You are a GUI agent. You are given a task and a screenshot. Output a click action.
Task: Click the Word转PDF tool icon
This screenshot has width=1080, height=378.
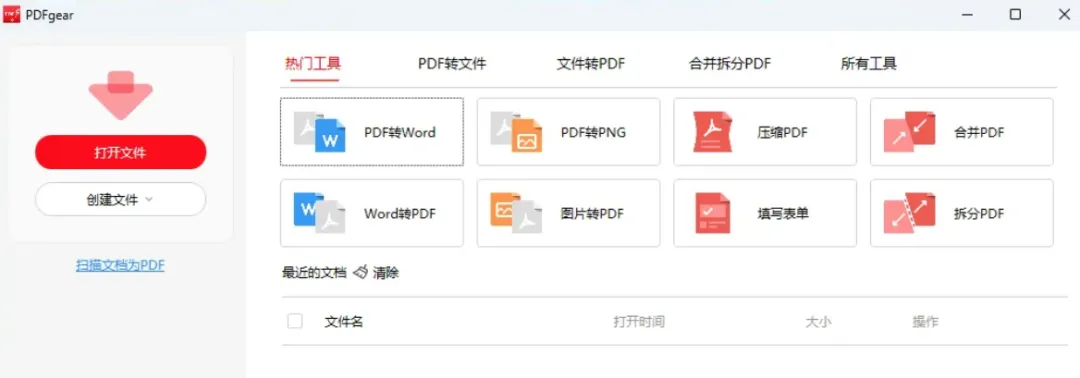coord(319,213)
